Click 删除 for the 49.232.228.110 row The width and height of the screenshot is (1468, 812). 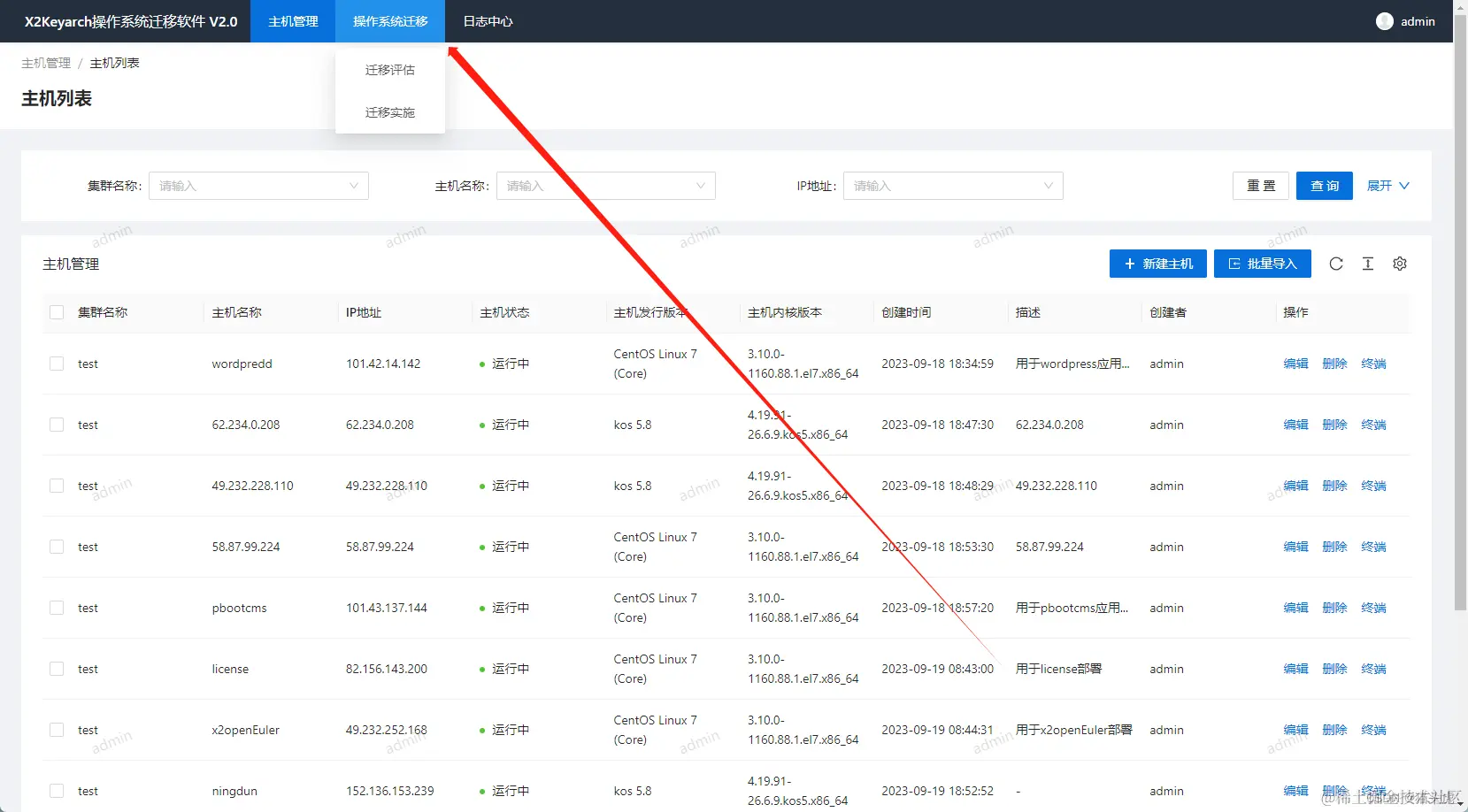(1334, 486)
